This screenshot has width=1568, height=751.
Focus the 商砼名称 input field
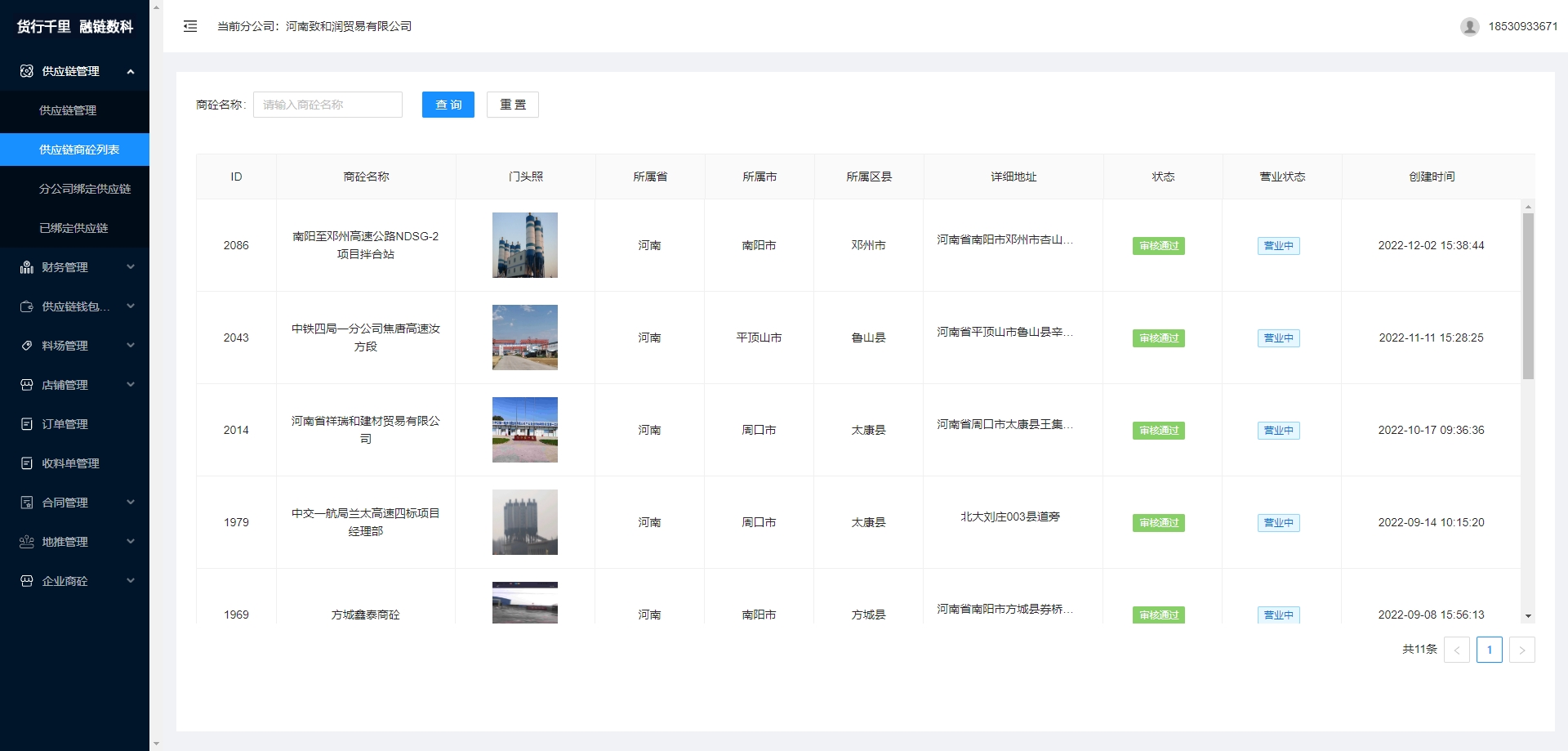pyautogui.click(x=327, y=105)
